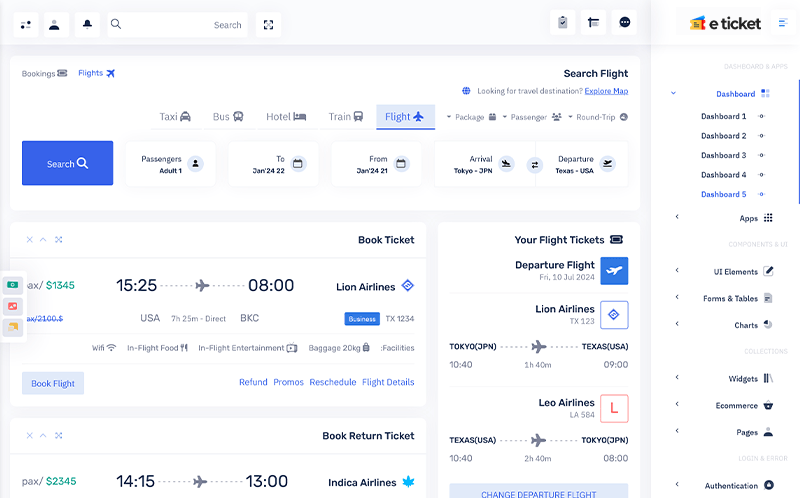
Task: Open the Flight Details link
Action: click(x=388, y=382)
